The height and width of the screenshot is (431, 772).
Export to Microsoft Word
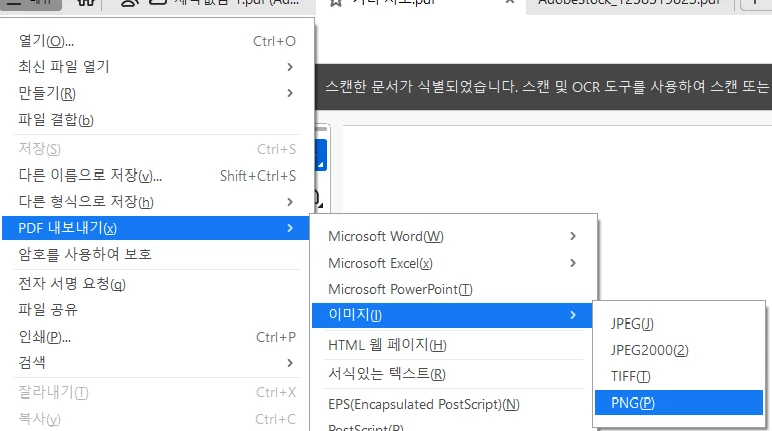coord(453,236)
